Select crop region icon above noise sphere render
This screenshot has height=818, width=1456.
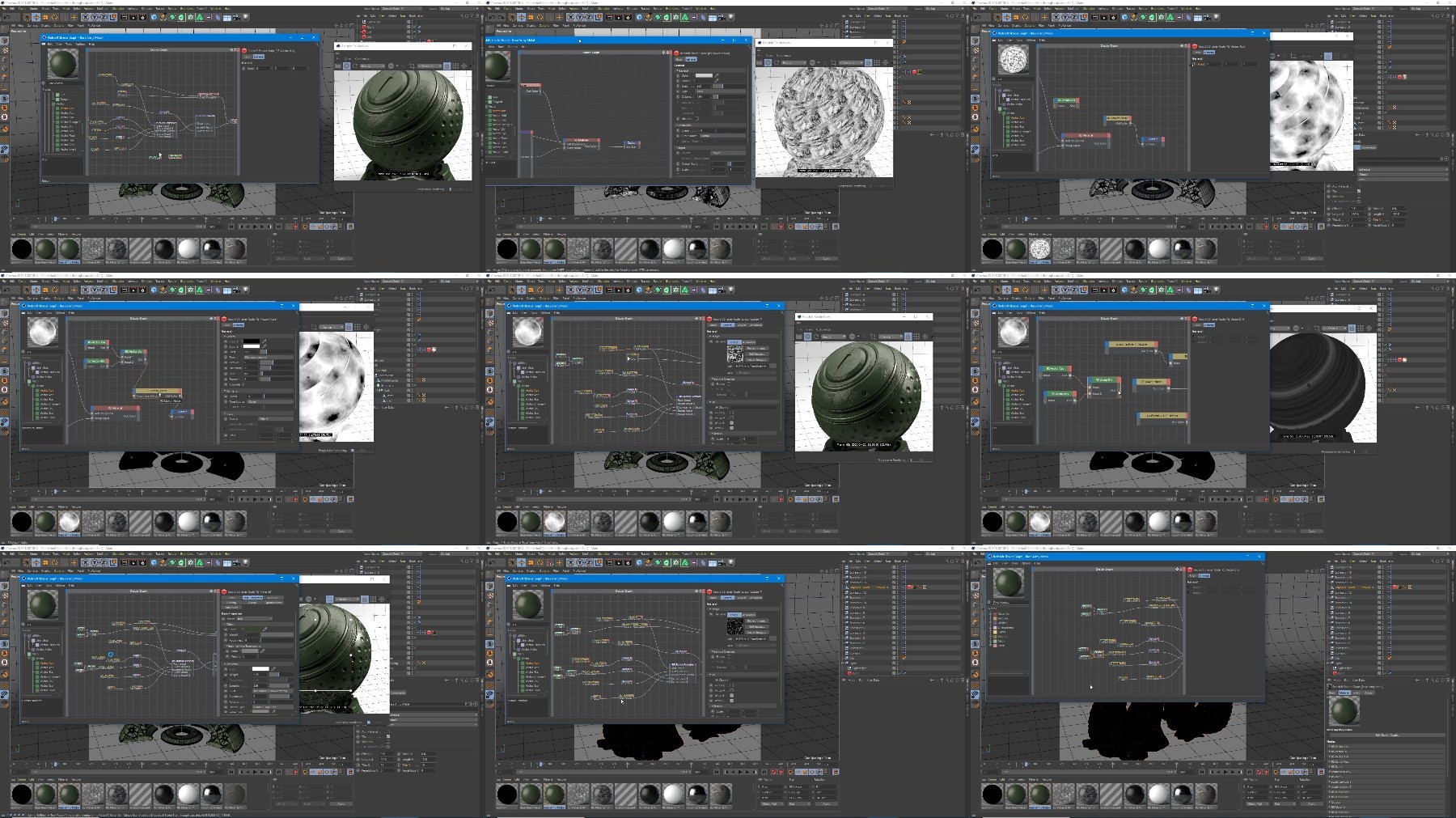click(833, 62)
